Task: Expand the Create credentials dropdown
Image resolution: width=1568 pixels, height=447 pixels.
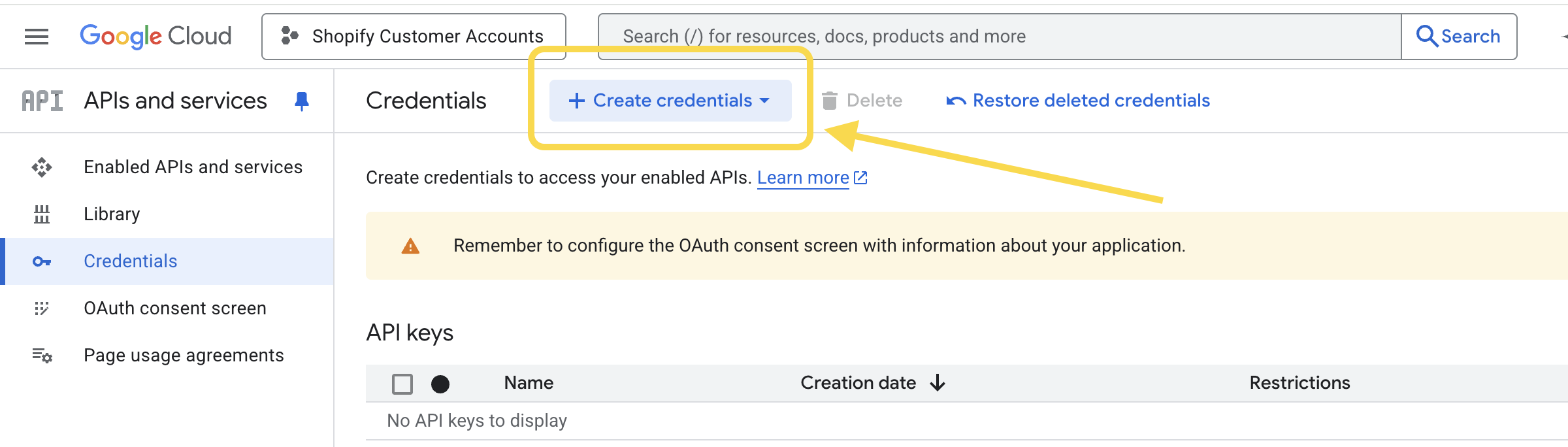Action: (x=670, y=101)
